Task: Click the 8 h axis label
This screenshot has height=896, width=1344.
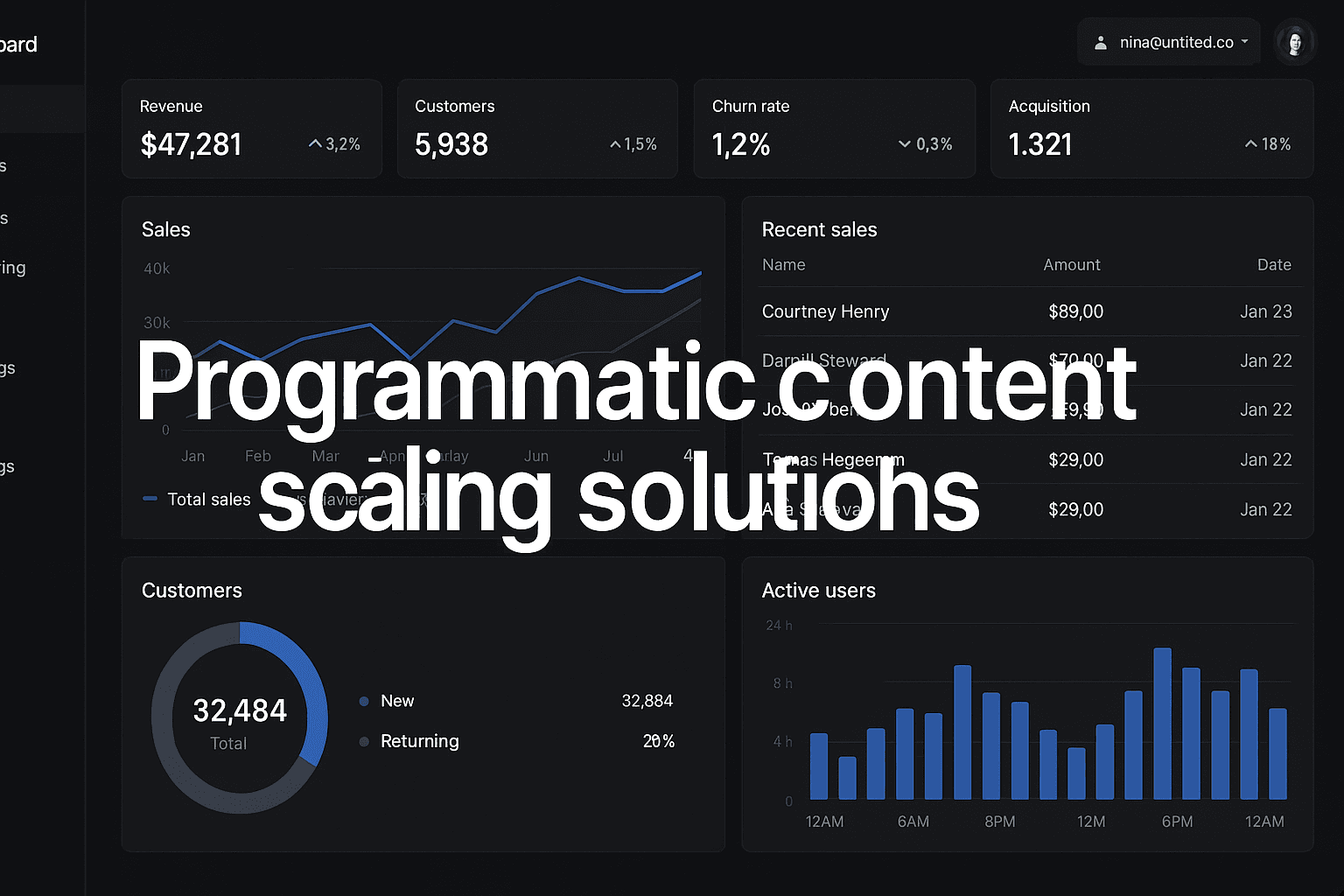Action: (x=783, y=683)
